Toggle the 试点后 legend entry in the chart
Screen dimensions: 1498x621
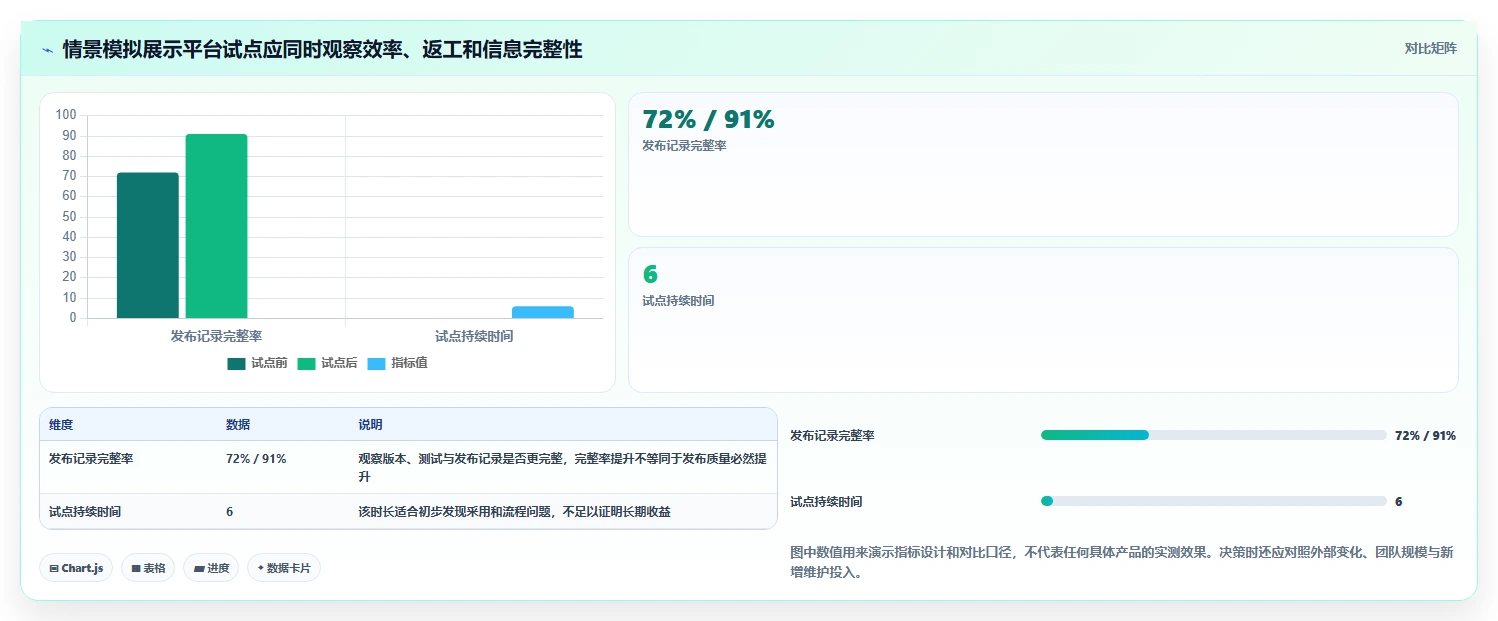[x=327, y=363]
